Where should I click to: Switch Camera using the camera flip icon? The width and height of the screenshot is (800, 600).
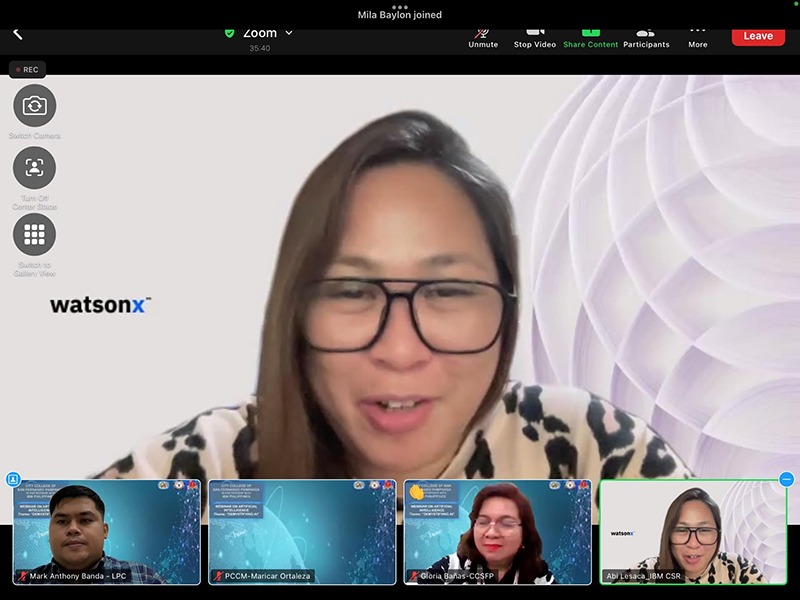coord(35,105)
